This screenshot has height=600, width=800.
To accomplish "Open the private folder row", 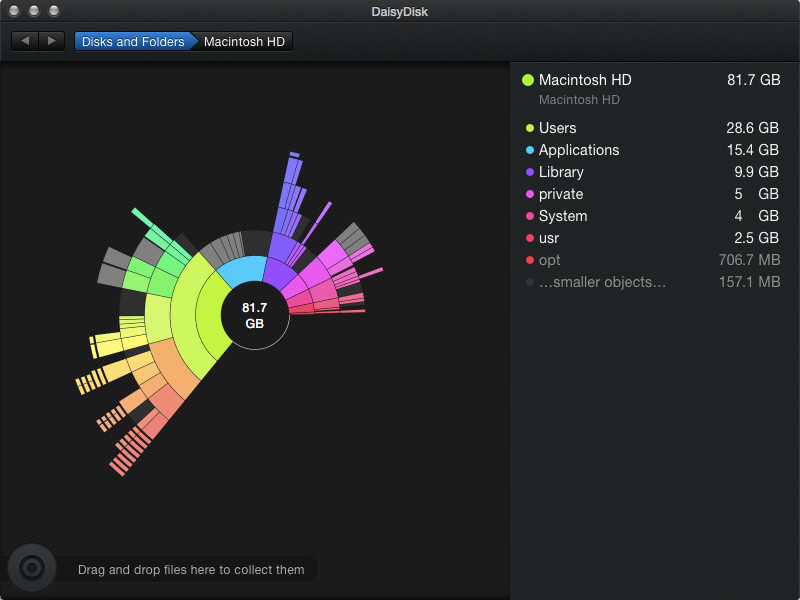I will pyautogui.click(x=652, y=194).
